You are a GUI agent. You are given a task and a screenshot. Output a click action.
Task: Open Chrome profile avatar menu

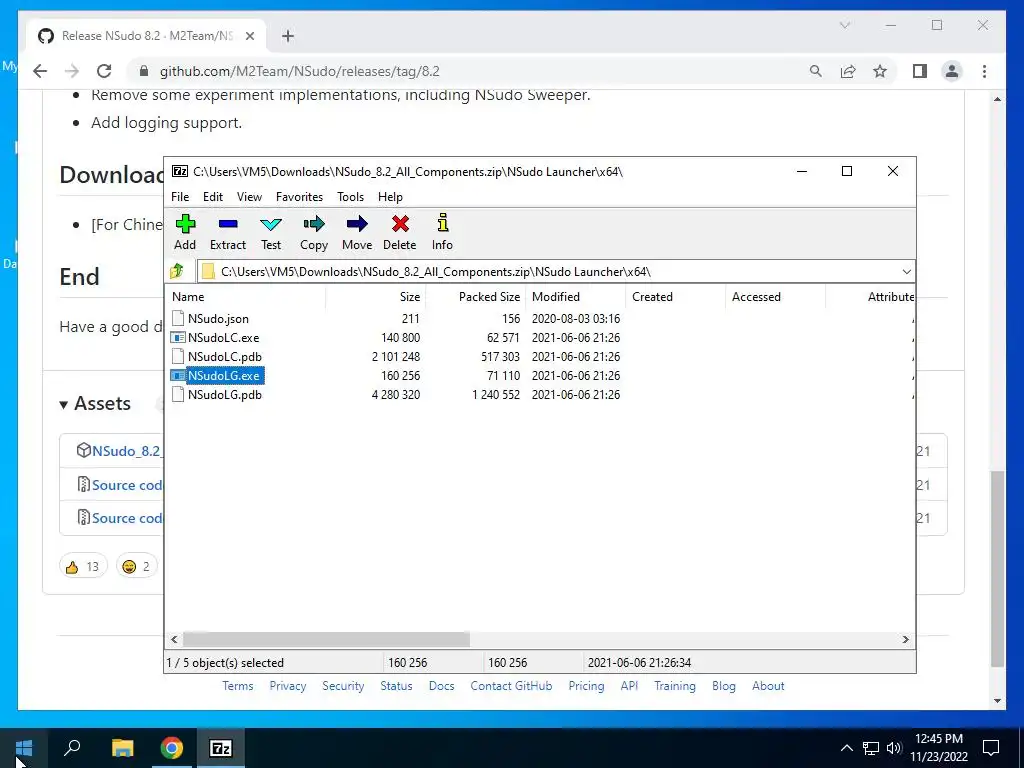[x=952, y=71]
